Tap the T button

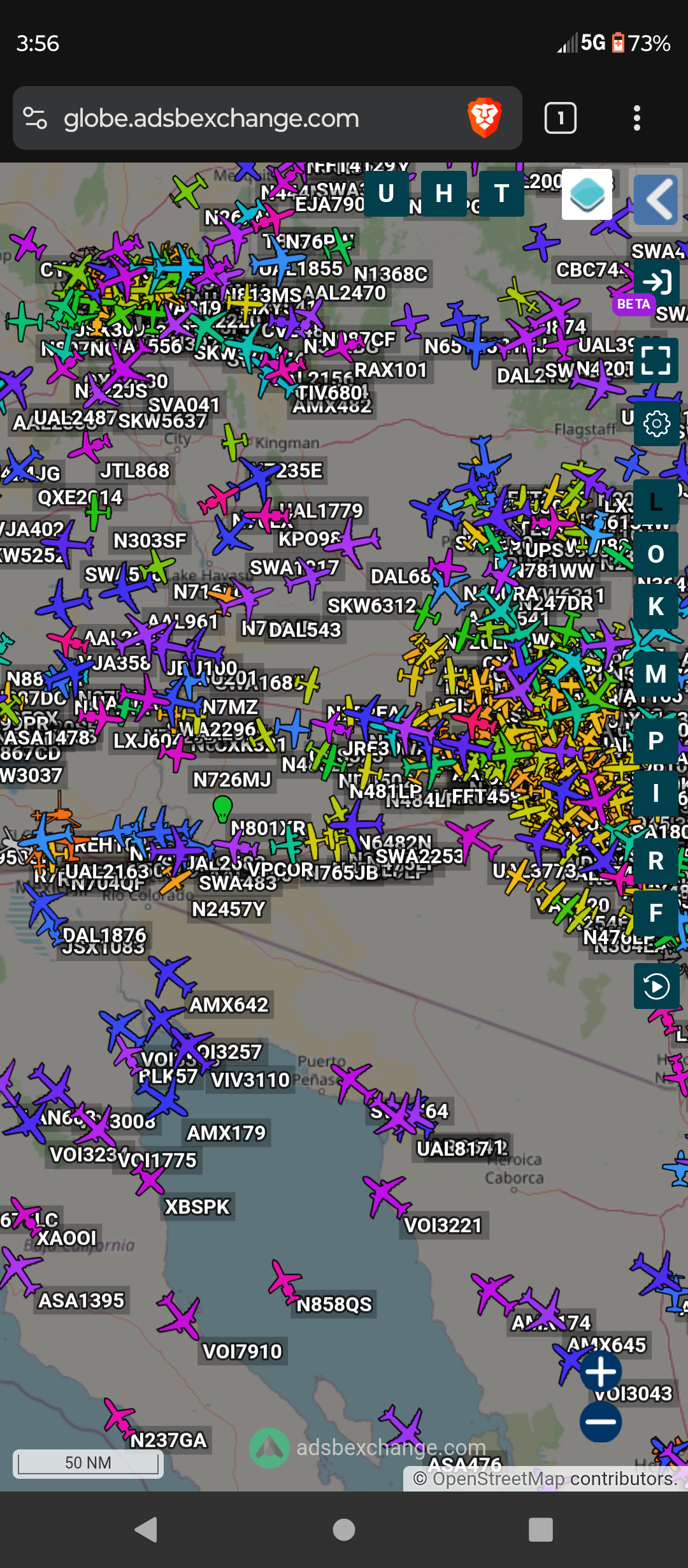click(x=501, y=194)
